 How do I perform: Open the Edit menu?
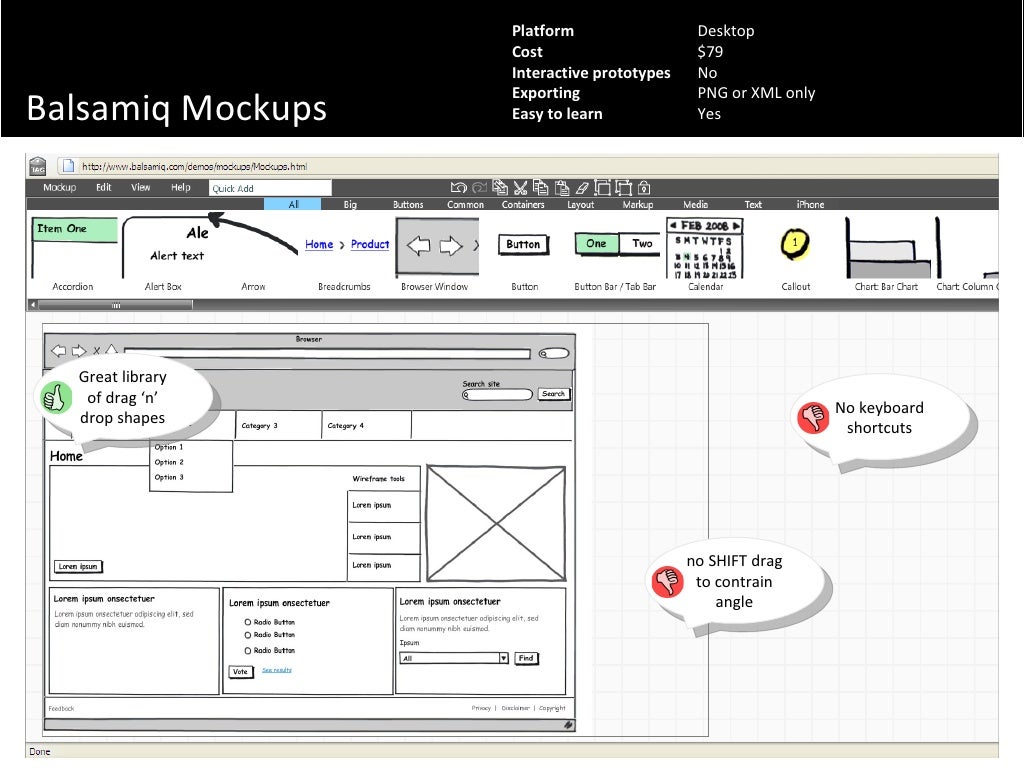[x=104, y=187]
